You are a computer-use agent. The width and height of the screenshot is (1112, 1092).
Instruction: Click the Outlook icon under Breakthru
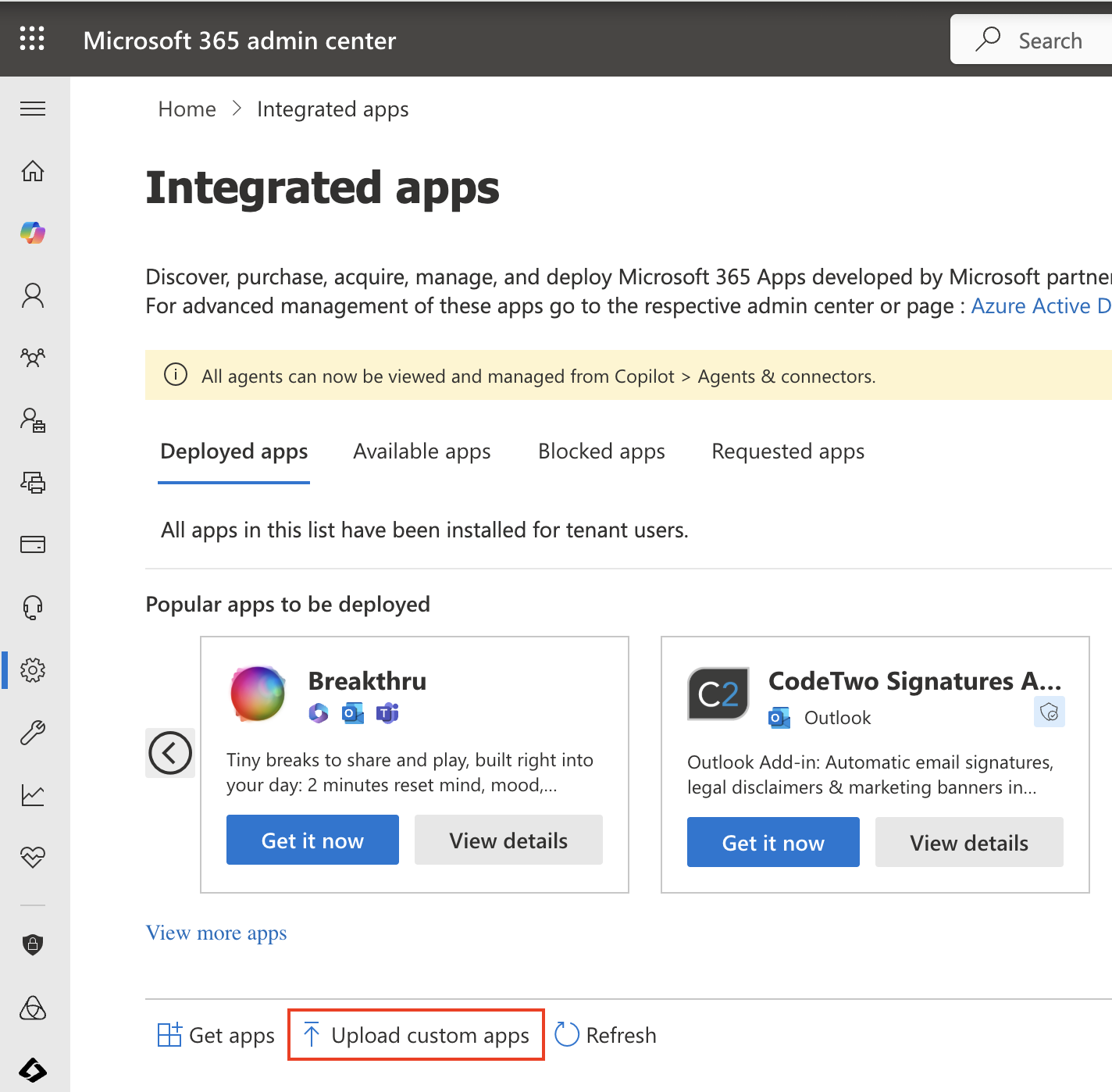pyautogui.click(x=353, y=713)
